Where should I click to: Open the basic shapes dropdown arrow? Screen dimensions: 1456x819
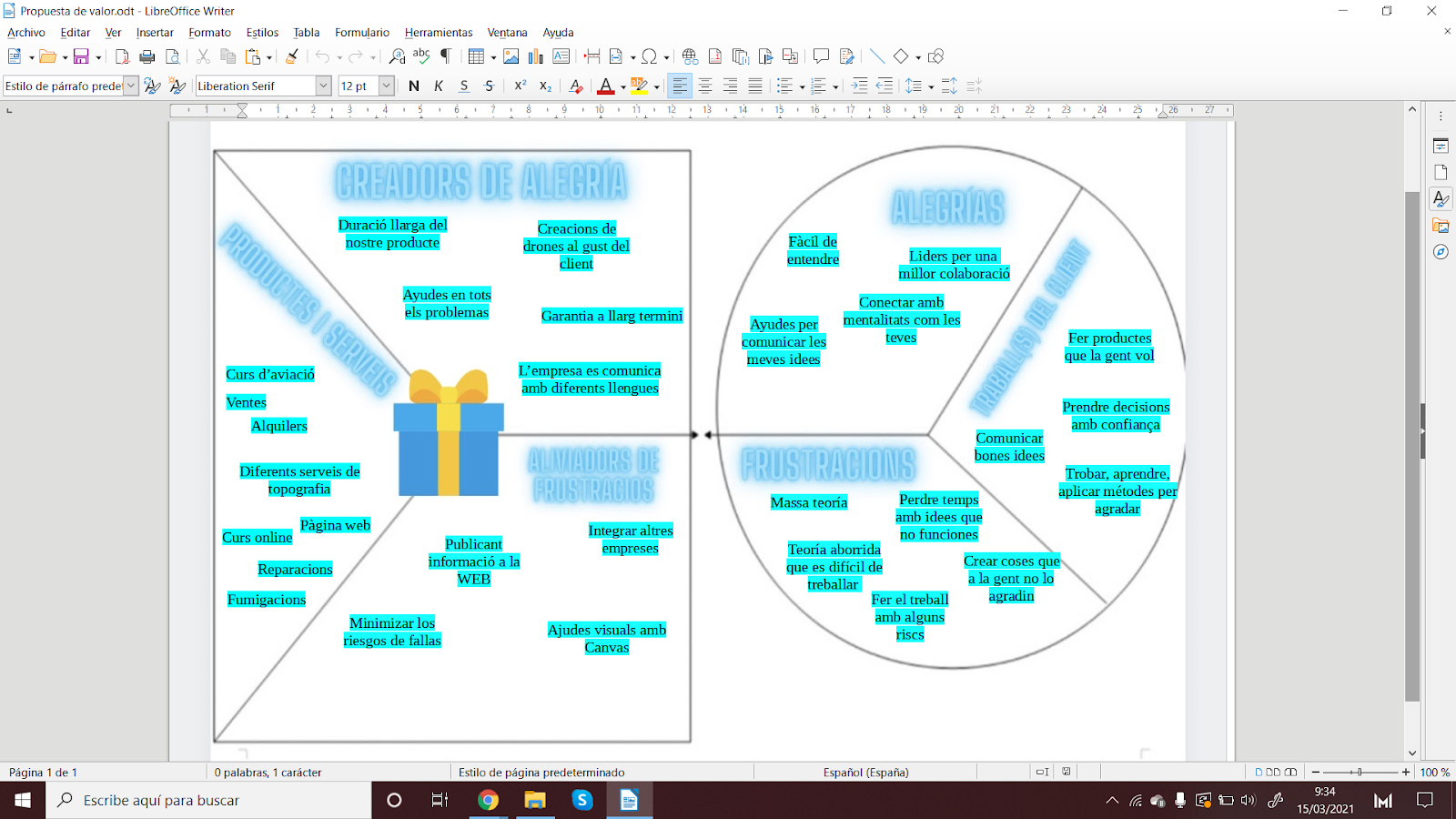pyautogui.click(x=917, y=57)
